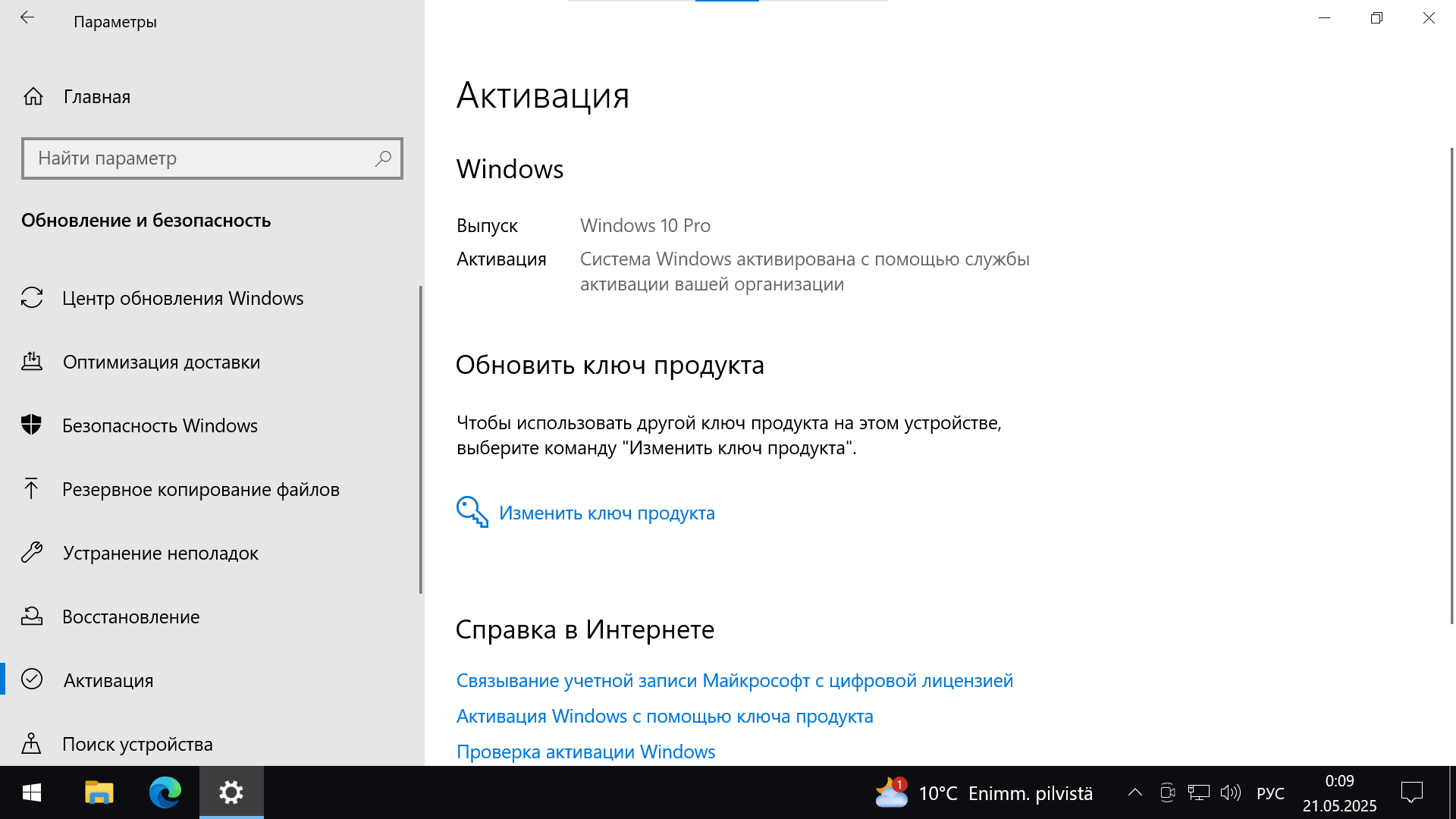This screenshot has height=819, width=1456.
Task: Click the Show desktop strip
Action: click(1452, 792)
